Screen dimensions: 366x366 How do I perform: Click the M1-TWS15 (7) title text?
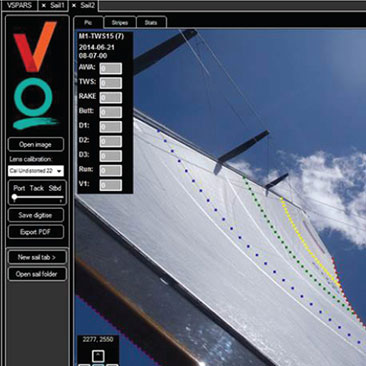click(101, 36)
